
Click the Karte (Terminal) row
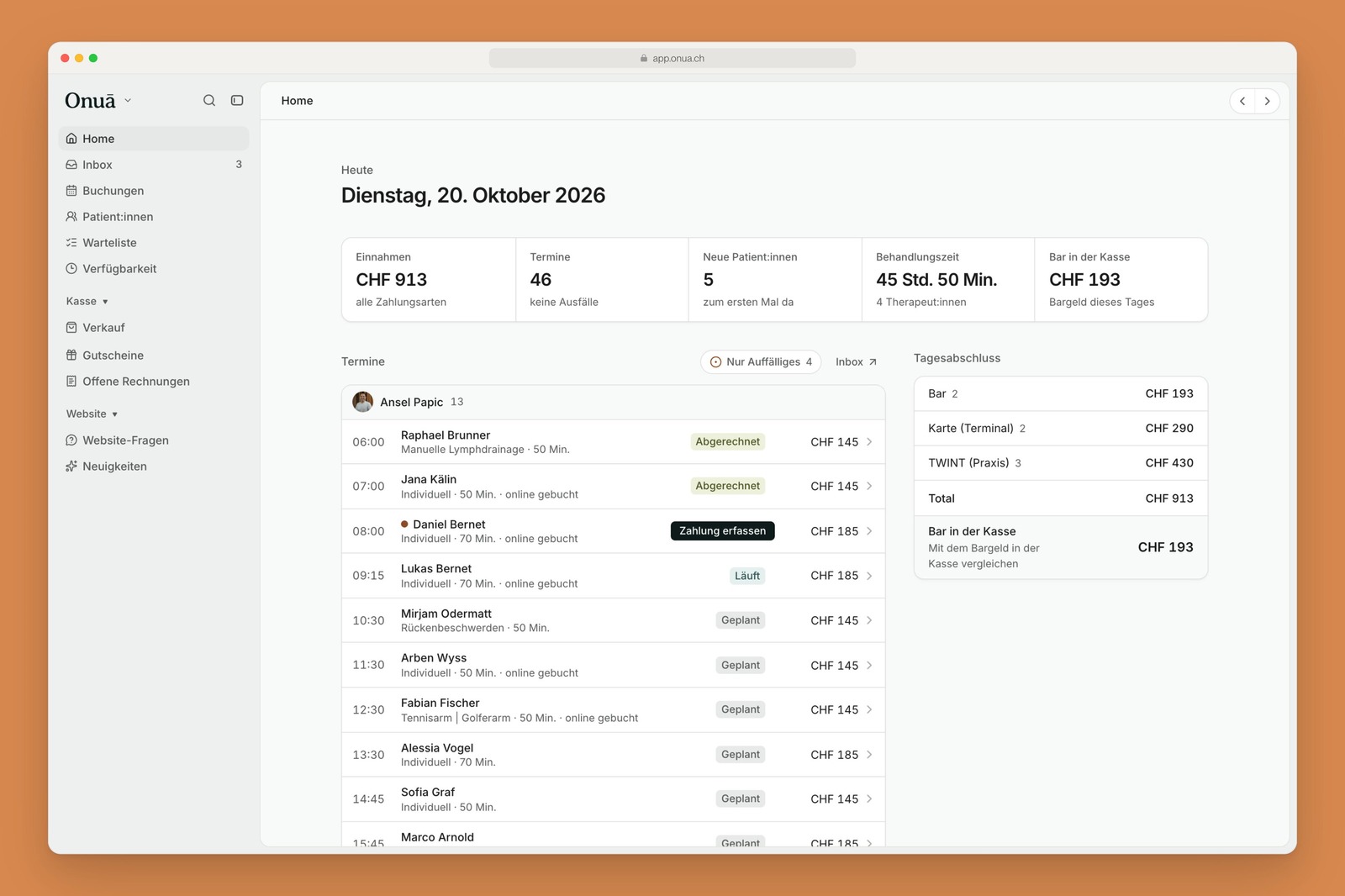[1060, 429]
